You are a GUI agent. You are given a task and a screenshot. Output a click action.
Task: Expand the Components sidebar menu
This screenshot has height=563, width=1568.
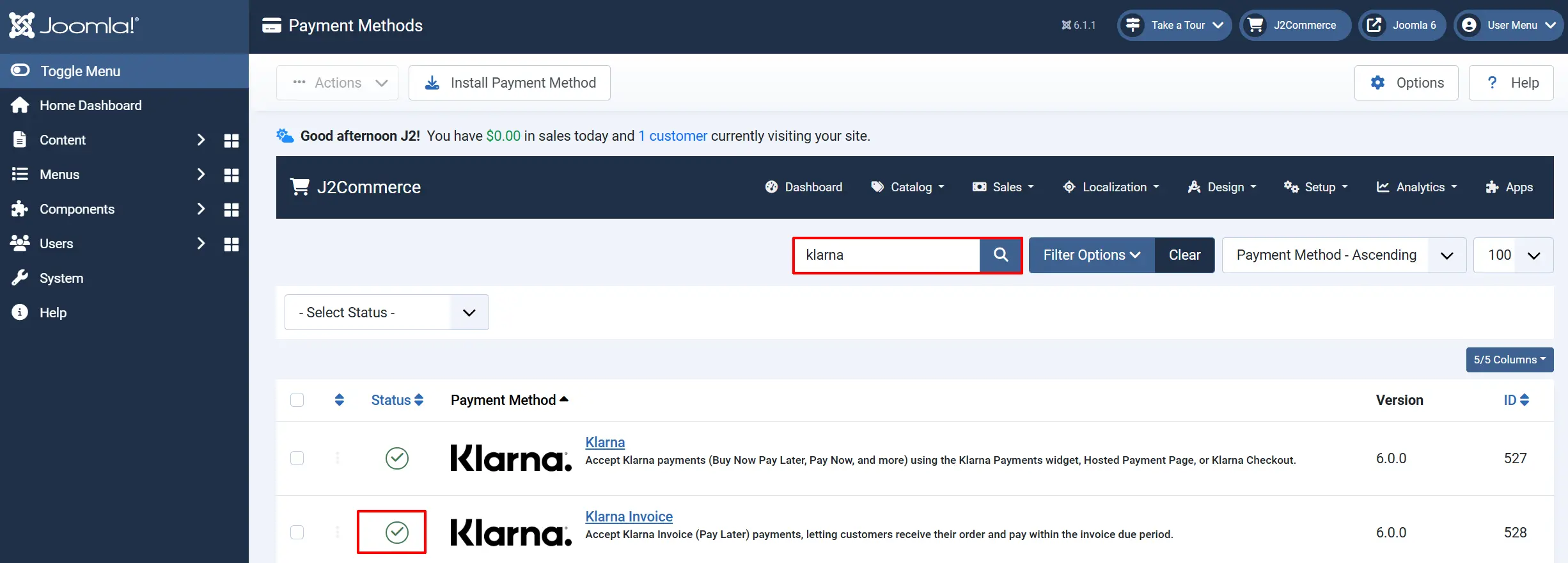coord(200,209)
